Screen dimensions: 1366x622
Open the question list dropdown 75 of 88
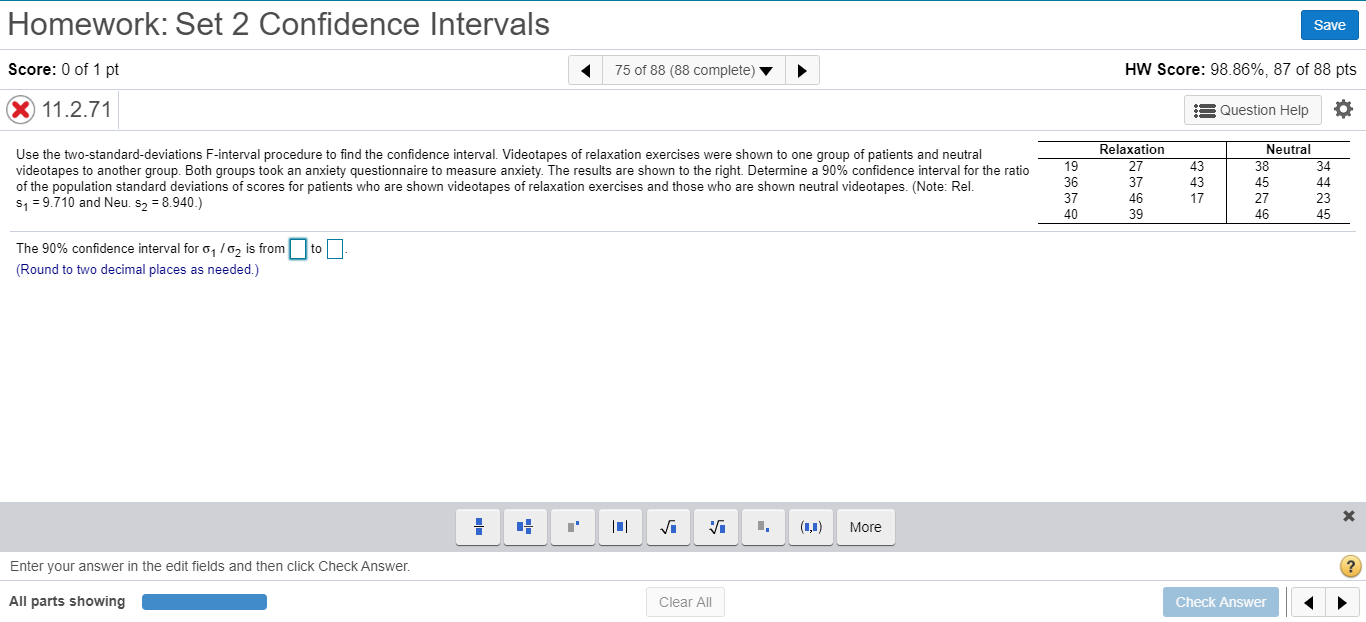(x=694, y=70)
